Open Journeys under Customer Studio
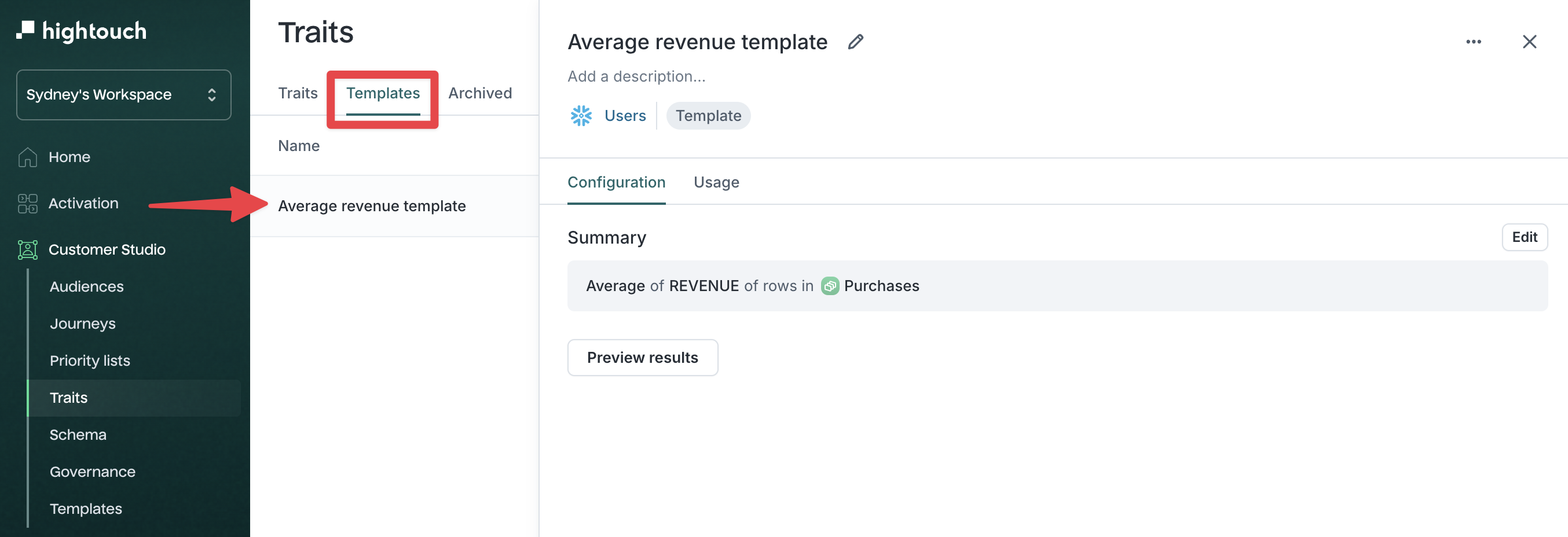The width and height of the screenshot is (1568, 537). (83, 323)
